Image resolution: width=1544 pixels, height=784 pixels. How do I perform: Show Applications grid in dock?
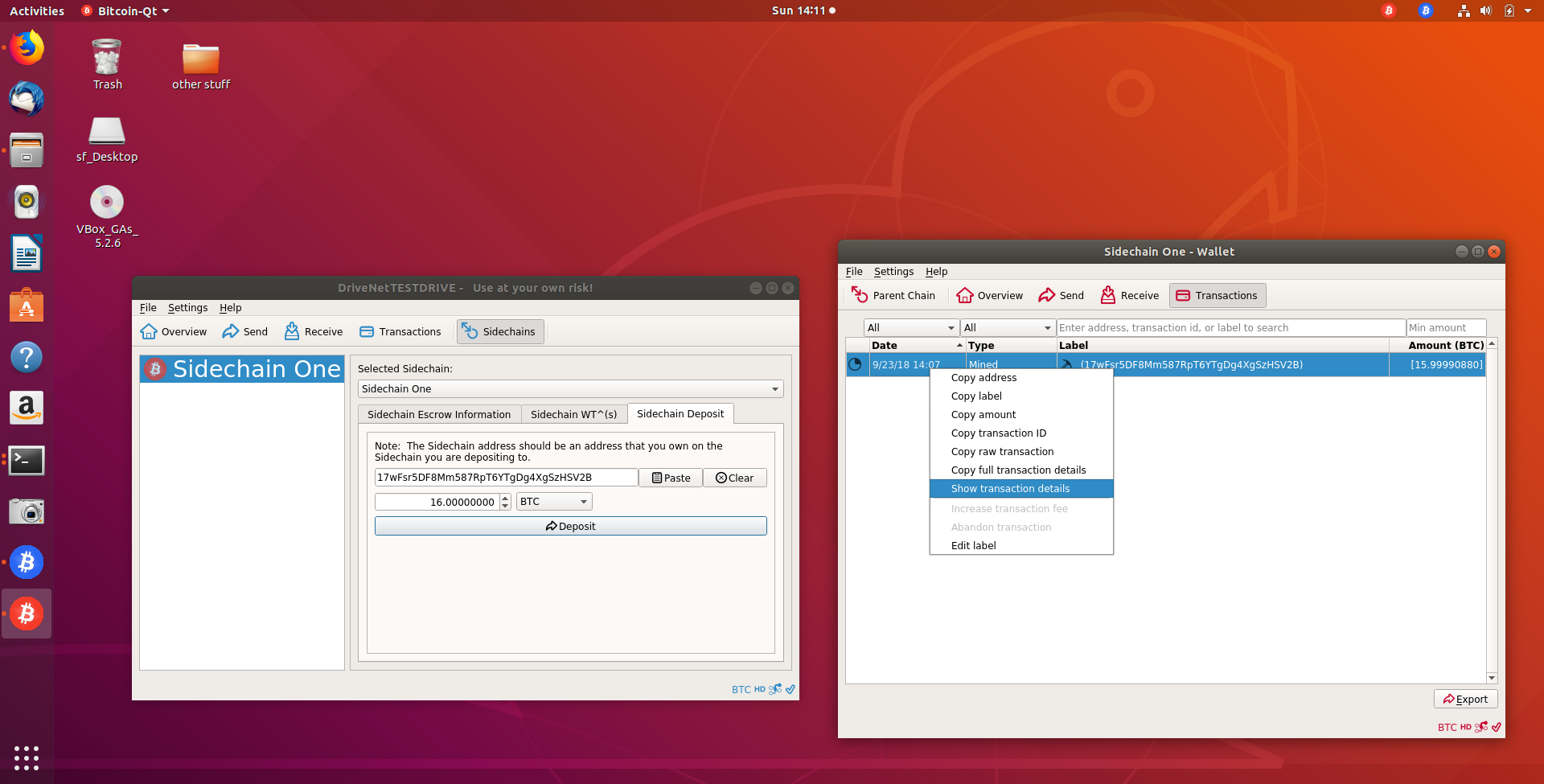tap(27, 757)
